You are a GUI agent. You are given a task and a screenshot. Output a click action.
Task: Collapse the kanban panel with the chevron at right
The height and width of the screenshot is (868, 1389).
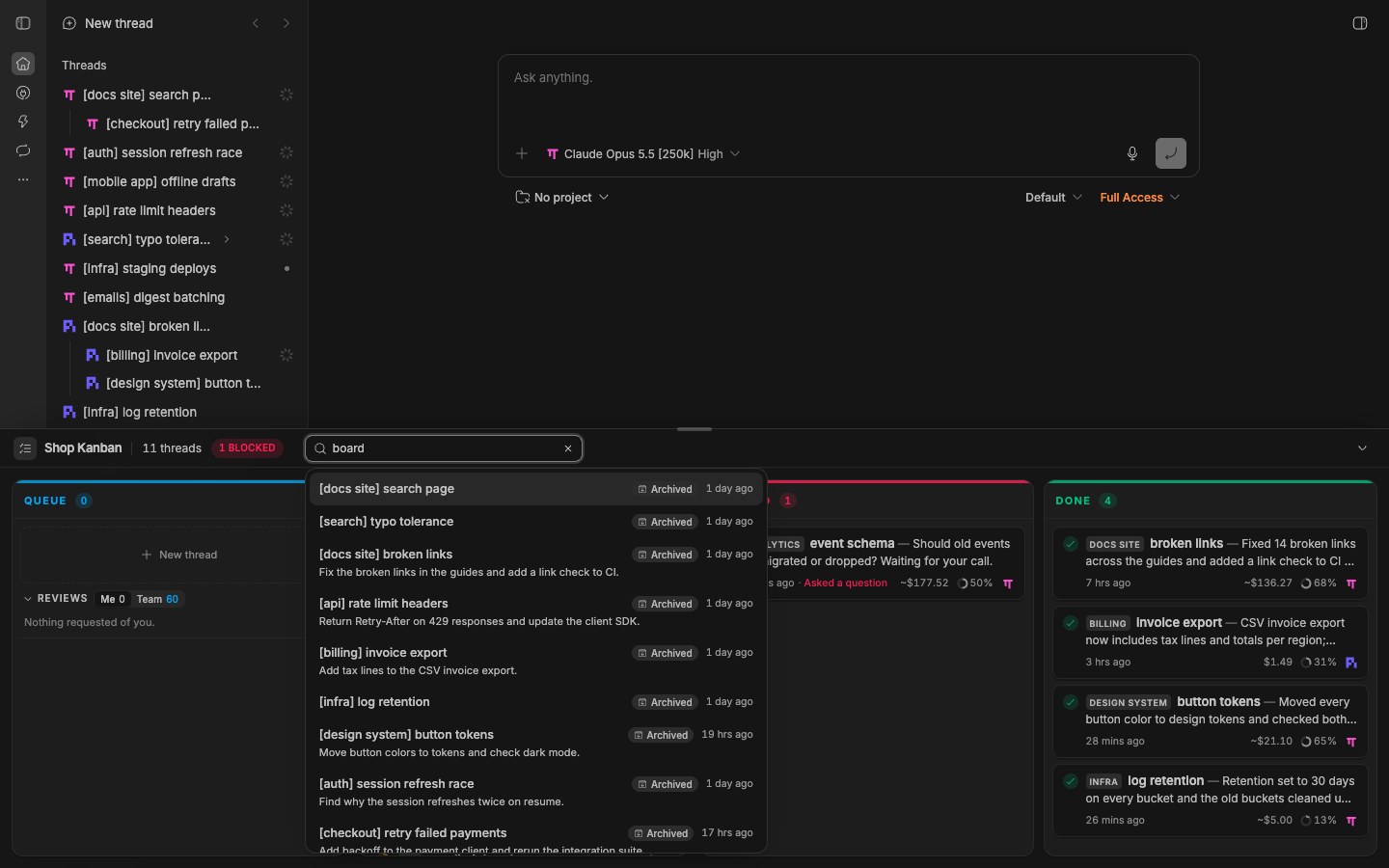(x=1362, y=448)
